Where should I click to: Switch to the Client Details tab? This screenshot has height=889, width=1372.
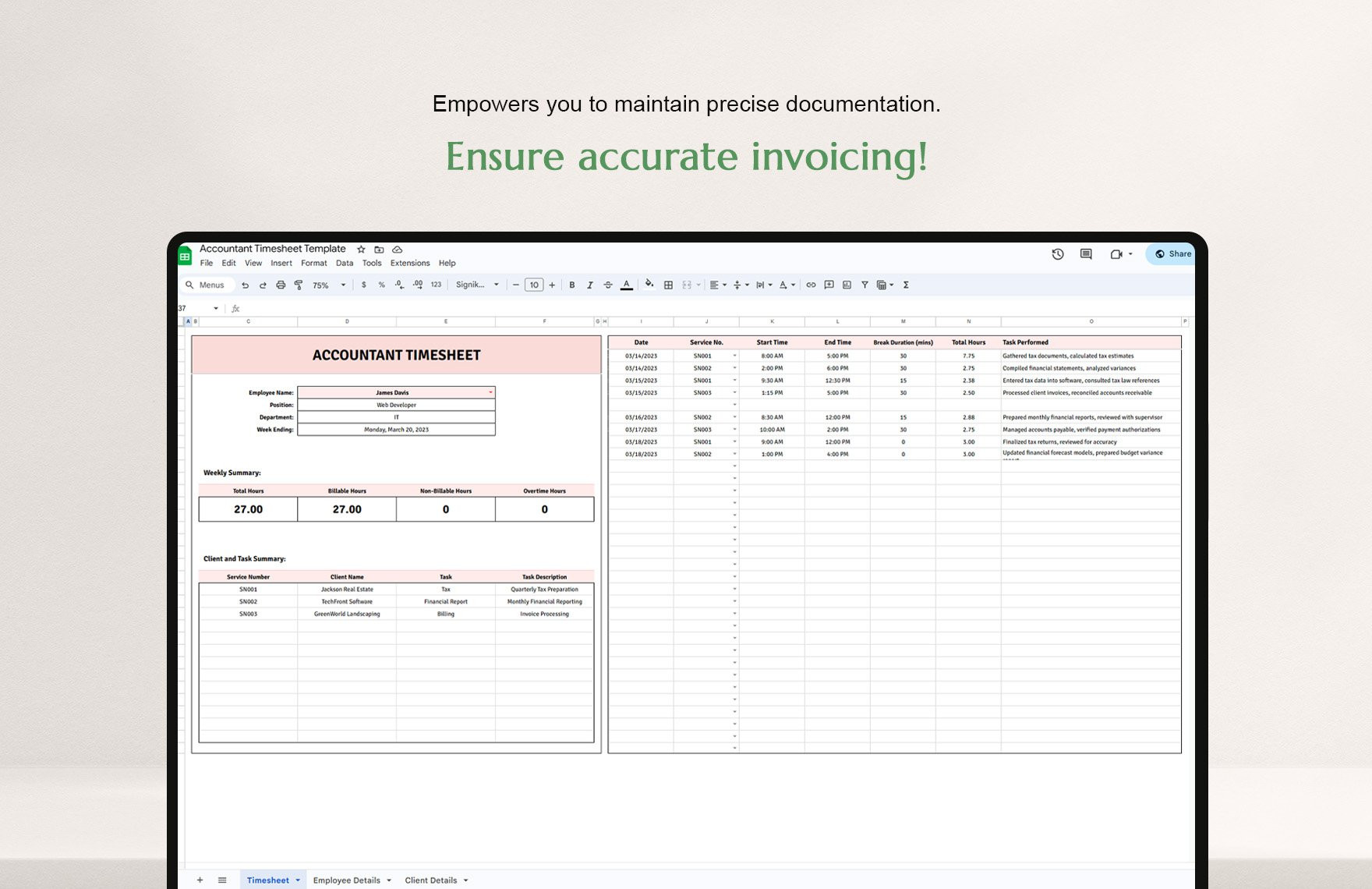tap(437, 880)
